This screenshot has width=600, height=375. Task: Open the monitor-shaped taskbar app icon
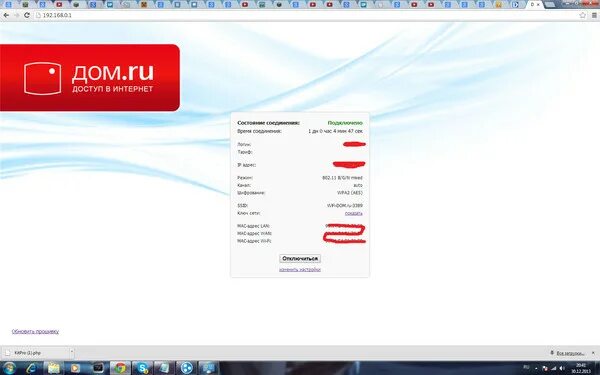coord(209,368)
